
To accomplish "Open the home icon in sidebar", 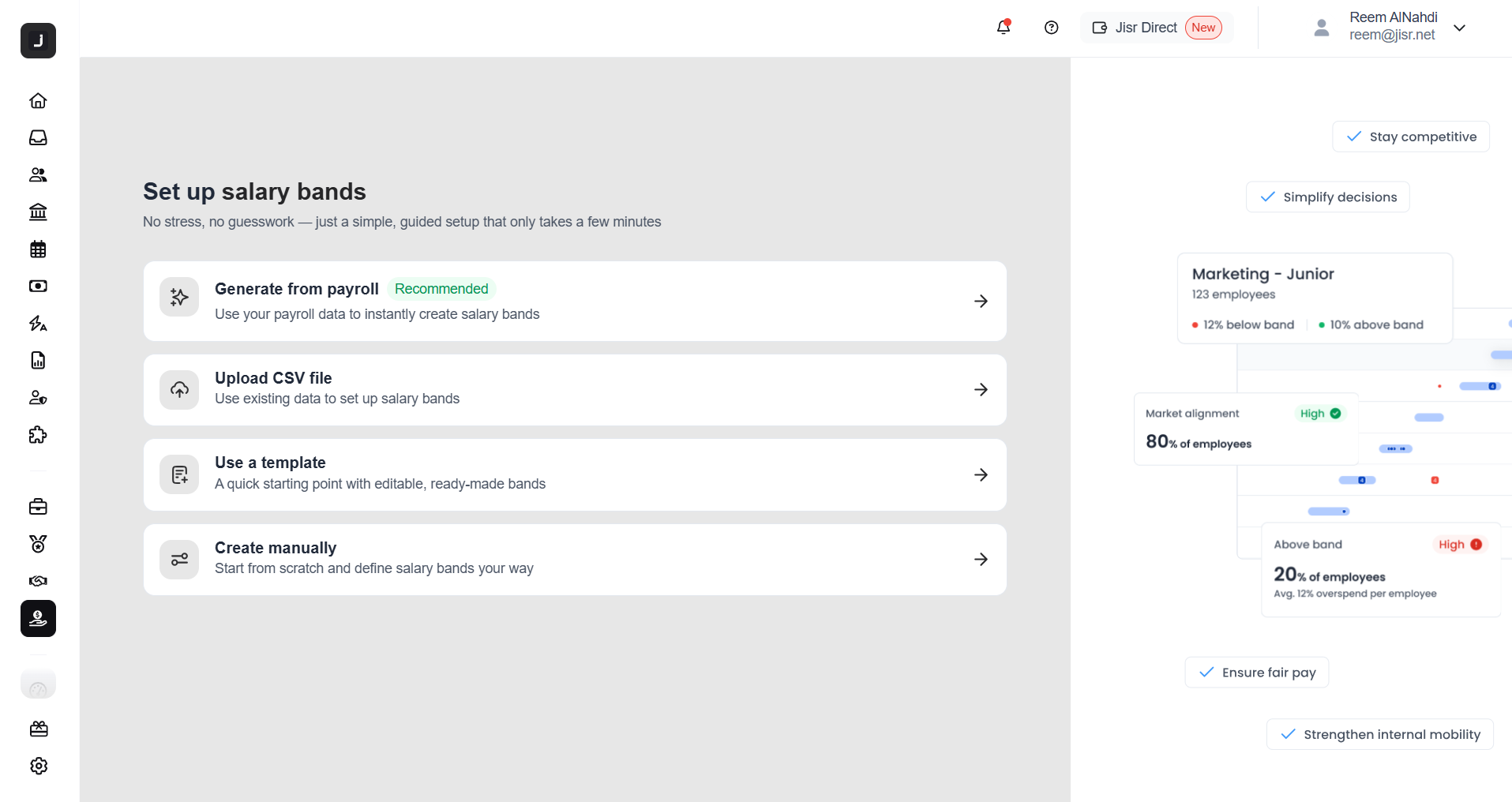I will pos(38,100).
